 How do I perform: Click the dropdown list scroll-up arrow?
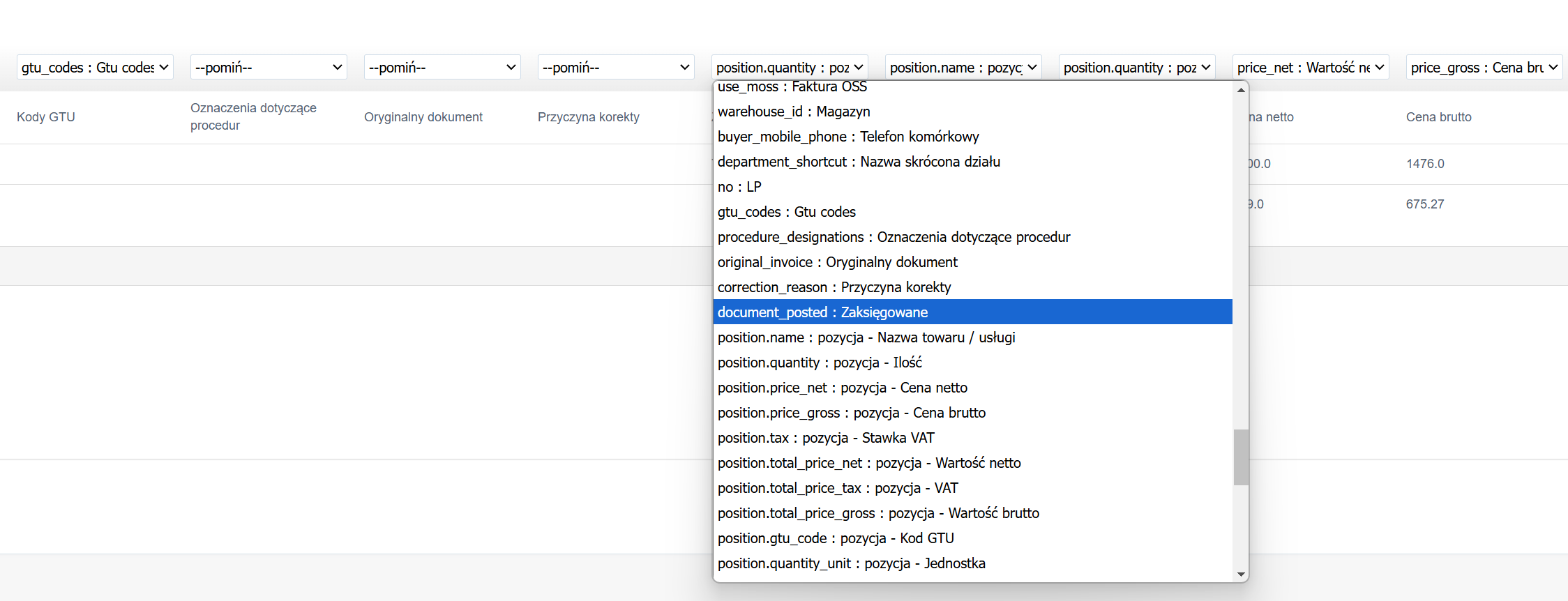1241,90
